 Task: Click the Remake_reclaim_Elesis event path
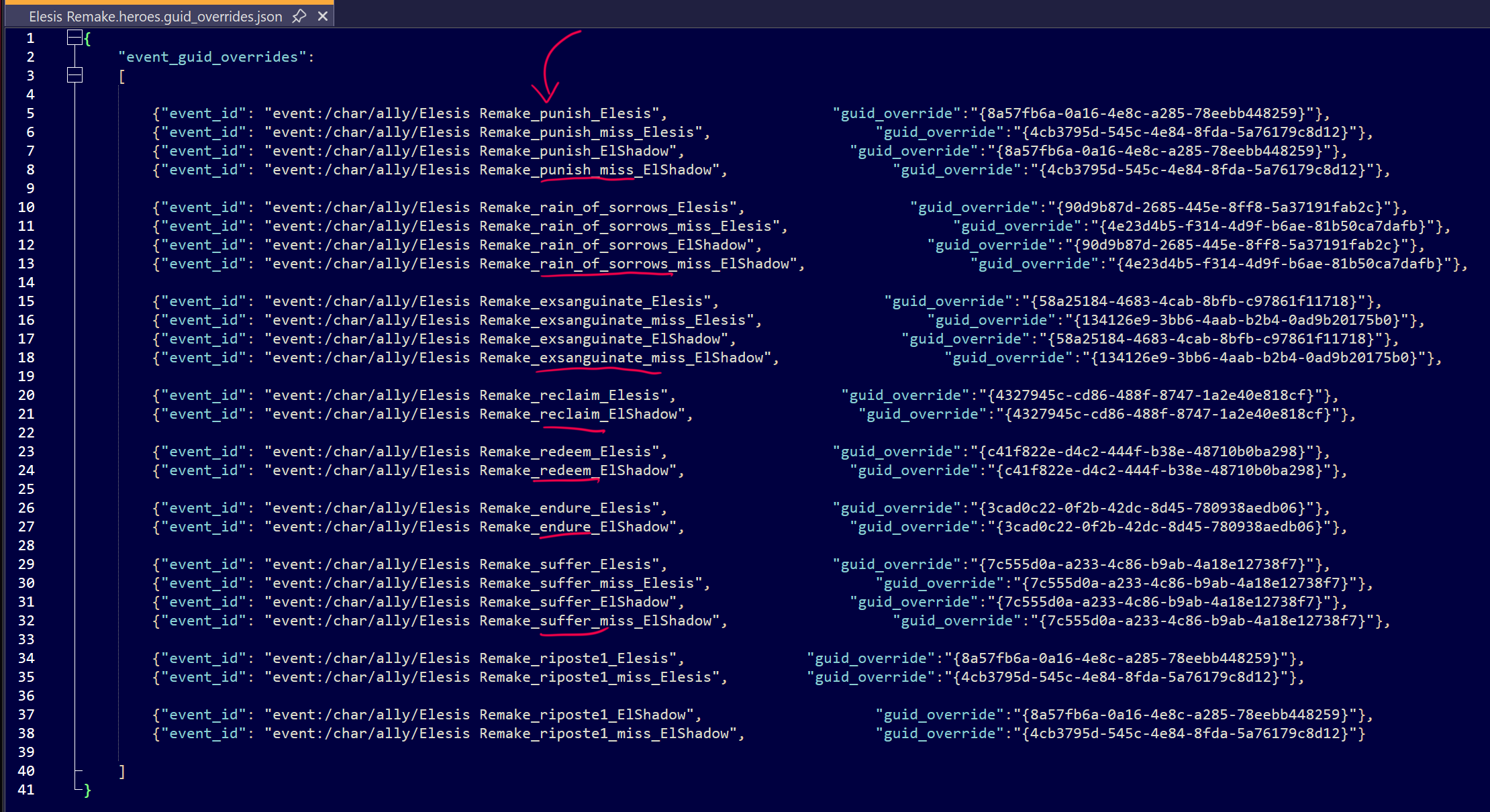coord(466,395)
